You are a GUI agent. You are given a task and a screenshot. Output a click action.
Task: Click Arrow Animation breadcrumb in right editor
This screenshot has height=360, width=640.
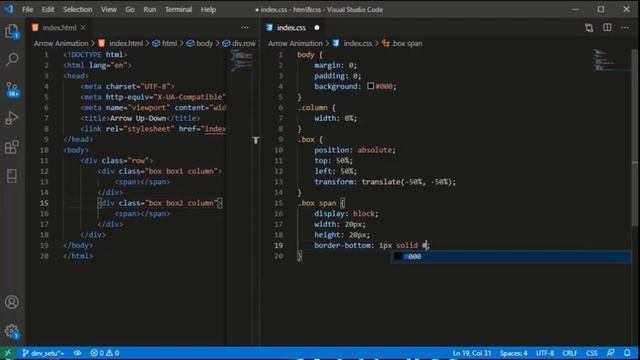295,43
